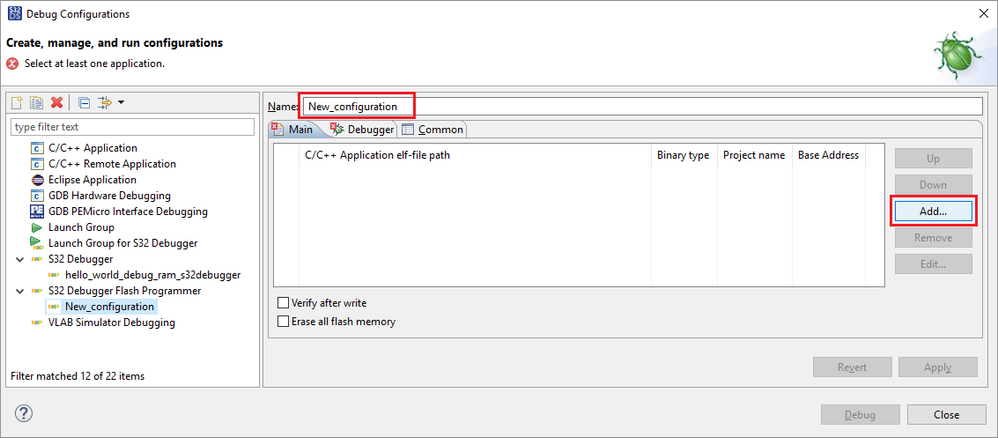The height and width of the screenshot is (438, 998).
Task: Collapse the S32 Debugger tree node
Action: click(20, 259)
